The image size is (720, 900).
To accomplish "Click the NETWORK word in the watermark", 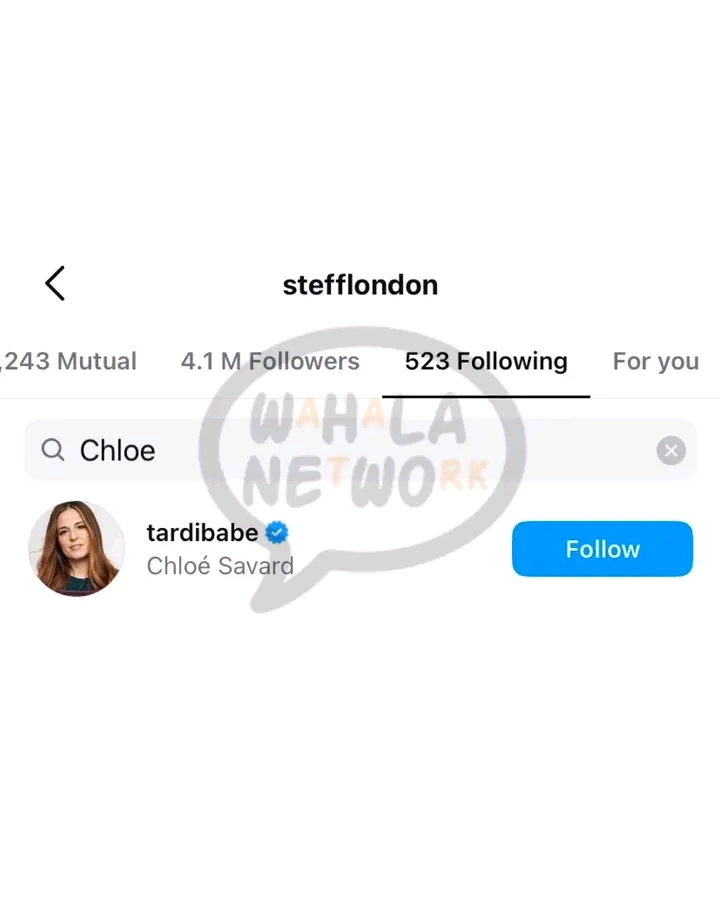I will click(365, 481).
